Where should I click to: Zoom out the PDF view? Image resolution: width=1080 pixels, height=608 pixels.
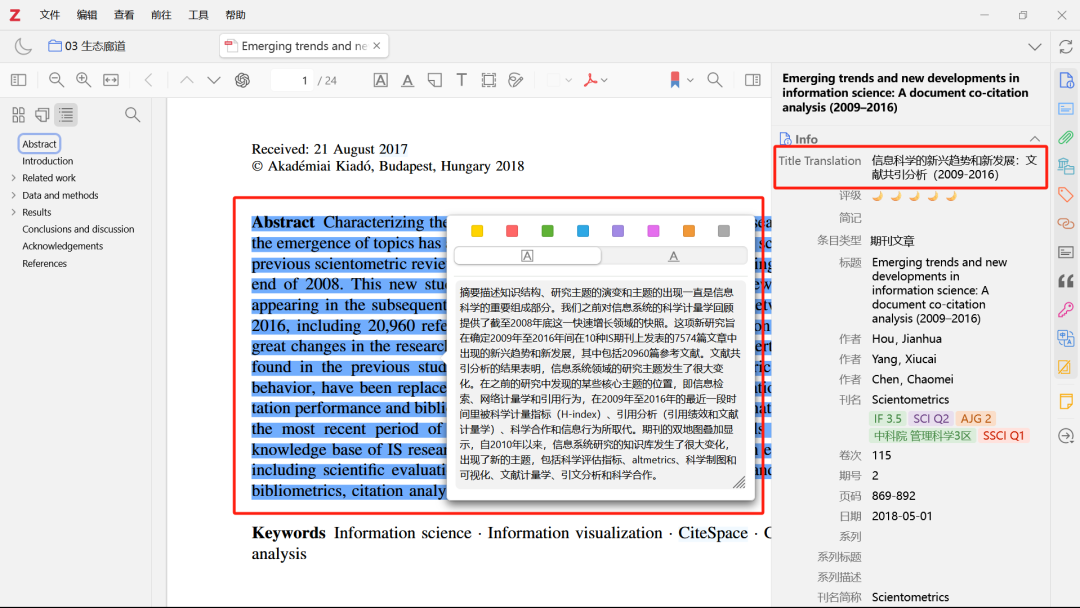pos(57,80)
